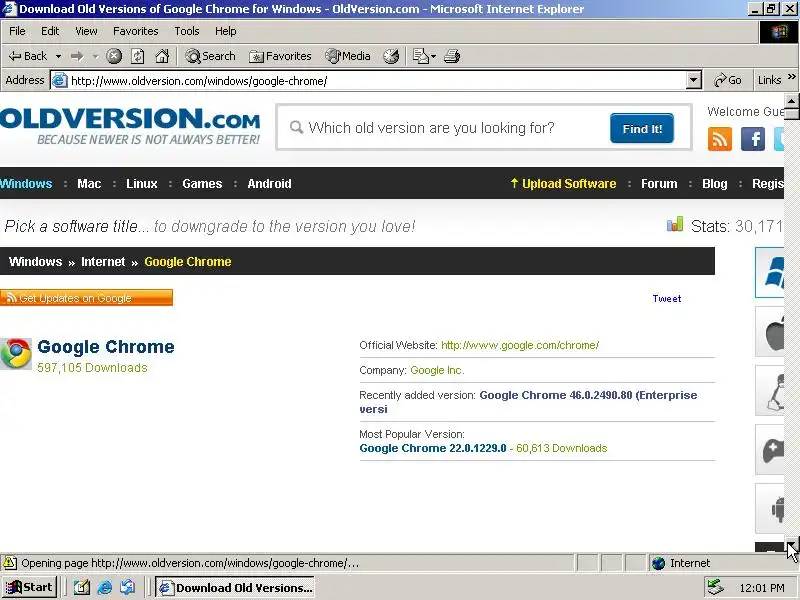This screenshot has width=800, height=600.
Task: Click the OldVersion.com logo
Action: pos(130,126)
